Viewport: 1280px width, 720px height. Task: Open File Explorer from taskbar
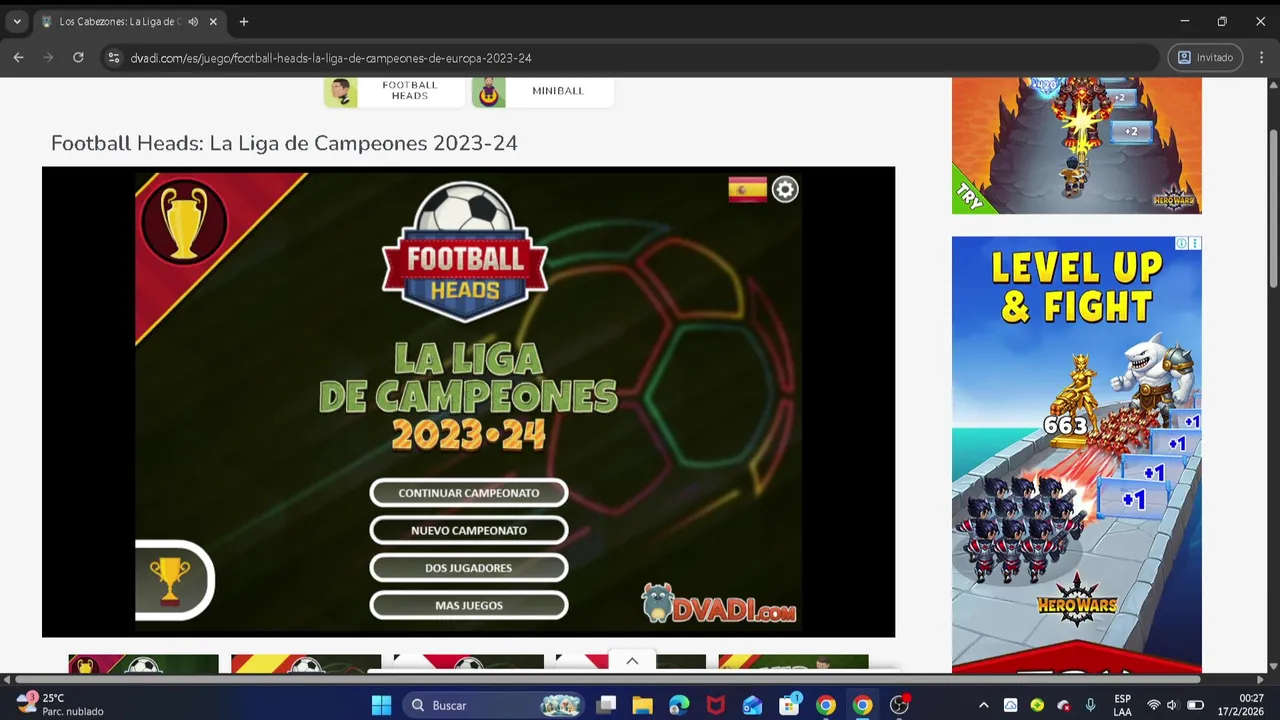coord(642,705)
